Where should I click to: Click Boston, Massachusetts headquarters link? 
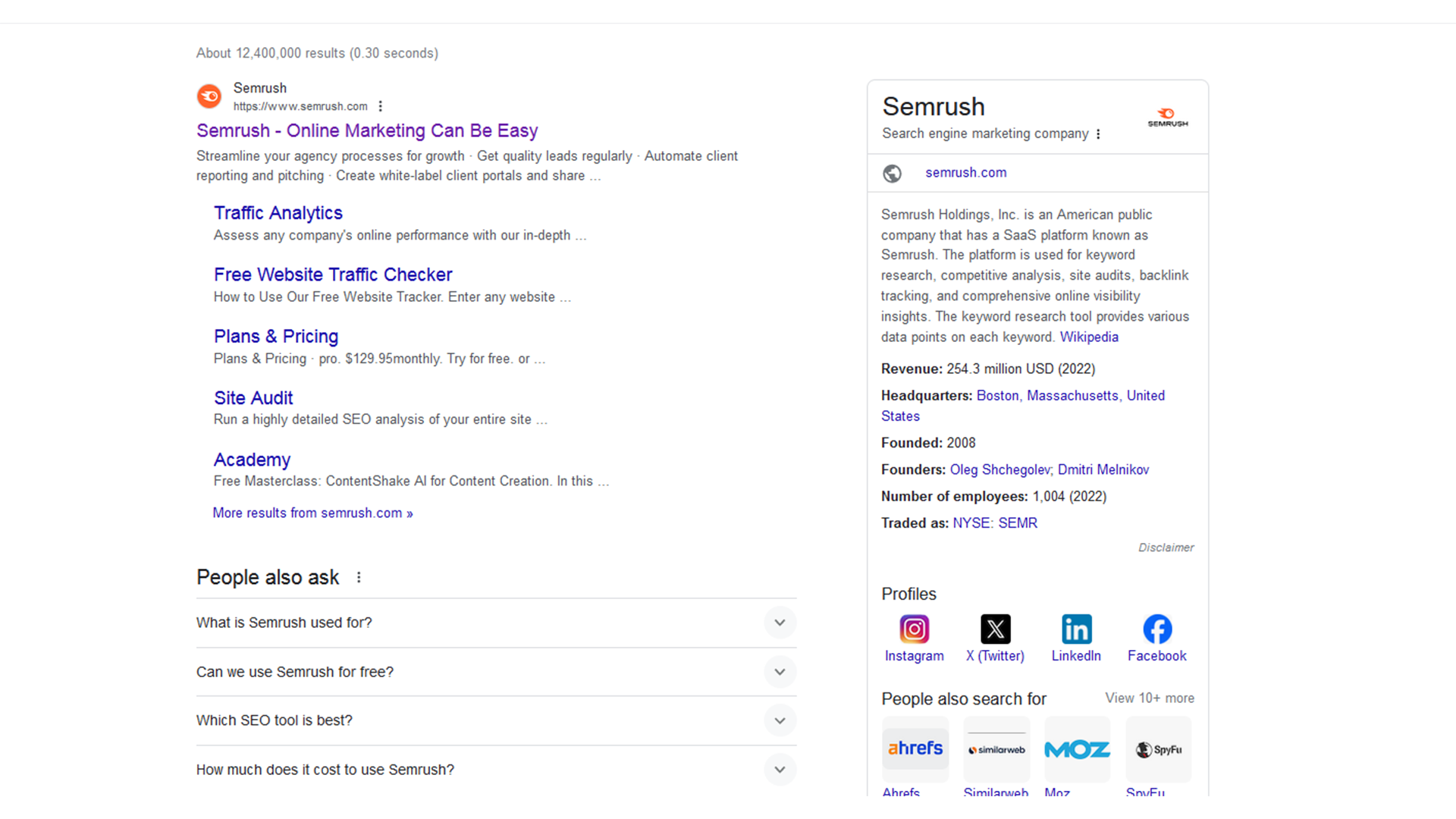click(1023, 406)
